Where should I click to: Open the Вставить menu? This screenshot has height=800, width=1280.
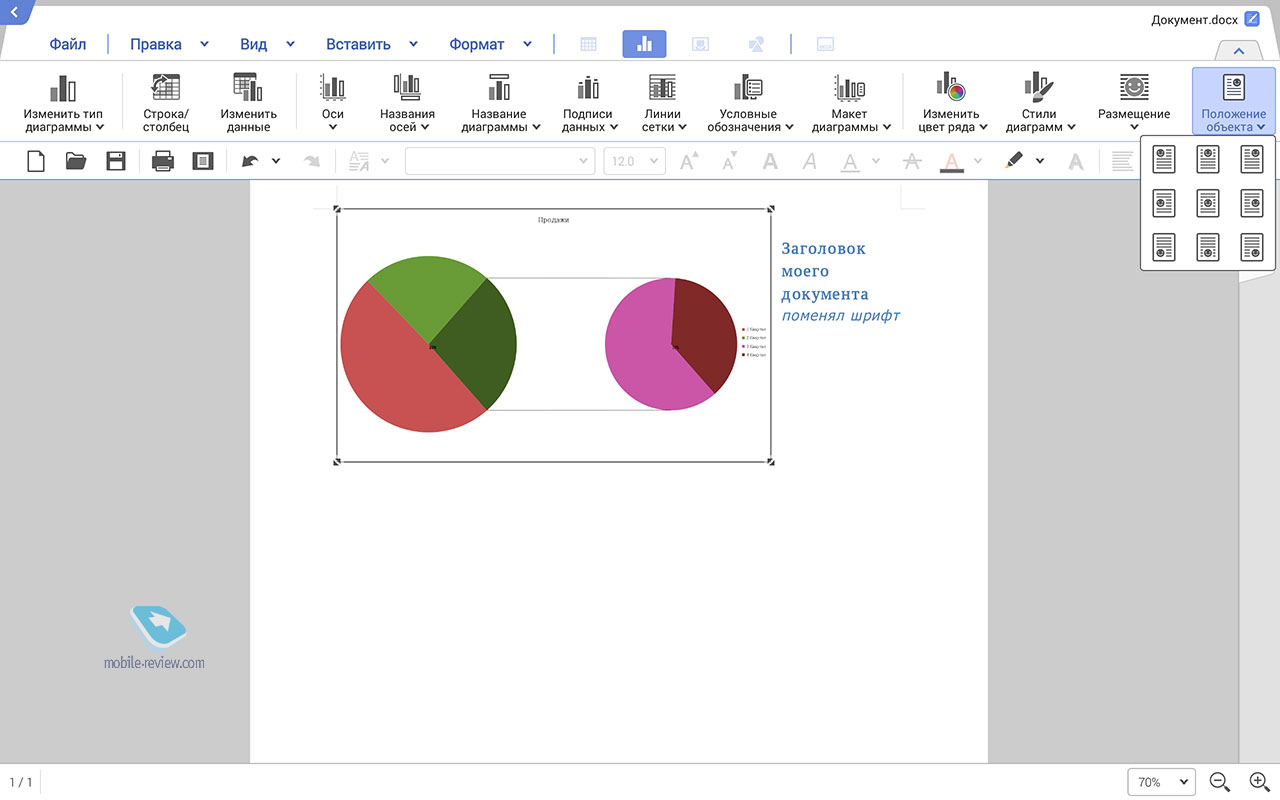(358, 44)
